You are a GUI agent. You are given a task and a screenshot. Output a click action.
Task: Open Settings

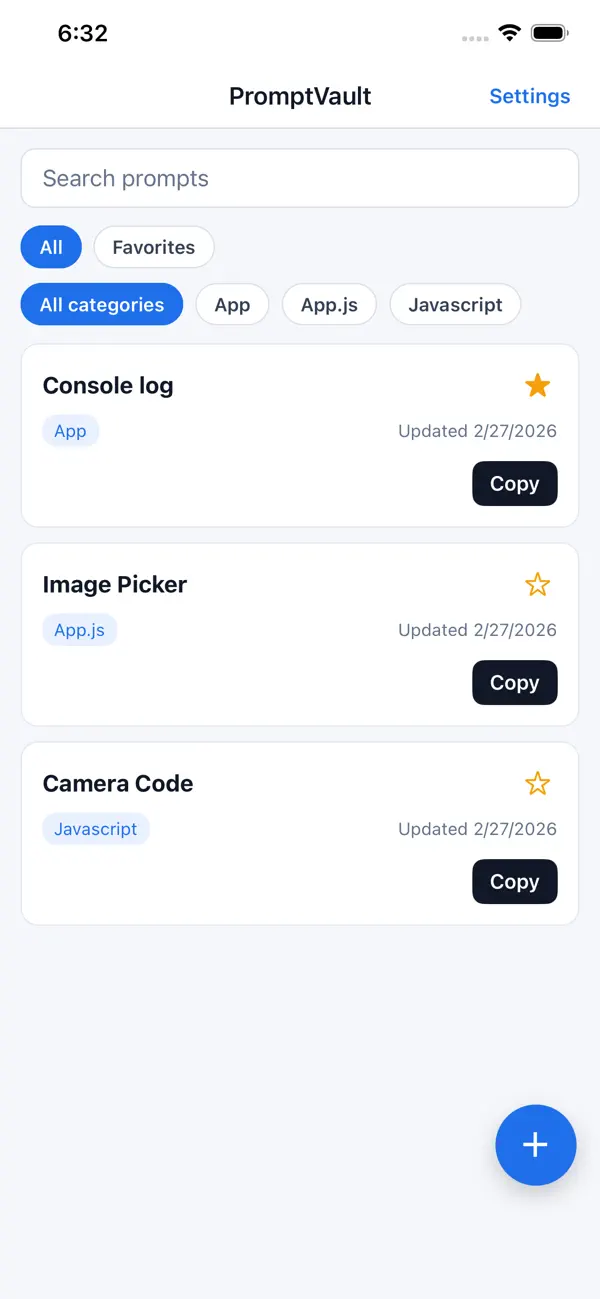(530, 96)
